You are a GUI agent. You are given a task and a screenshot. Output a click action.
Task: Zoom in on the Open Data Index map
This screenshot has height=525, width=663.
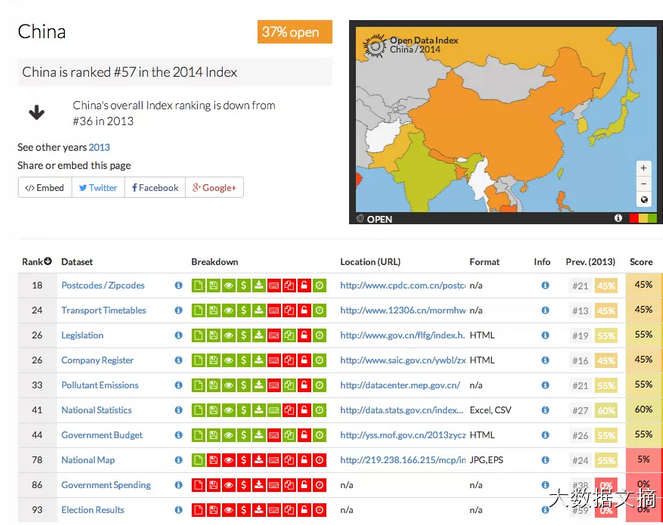tap(644, 168)
